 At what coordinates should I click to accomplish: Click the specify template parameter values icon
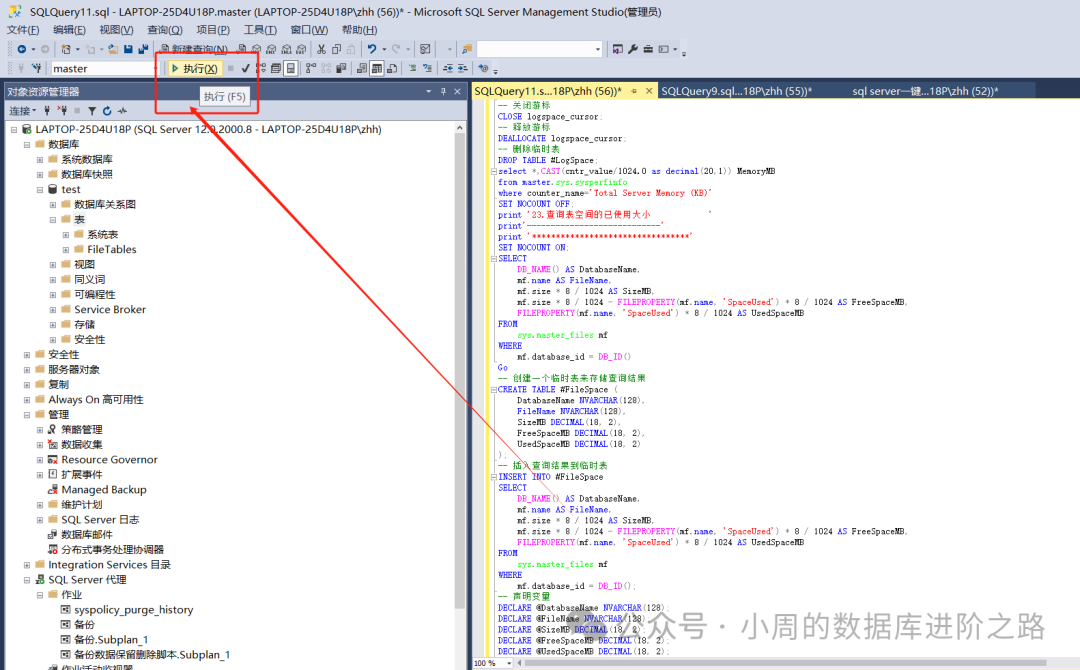pyautogui.click(x=484, y=68)
